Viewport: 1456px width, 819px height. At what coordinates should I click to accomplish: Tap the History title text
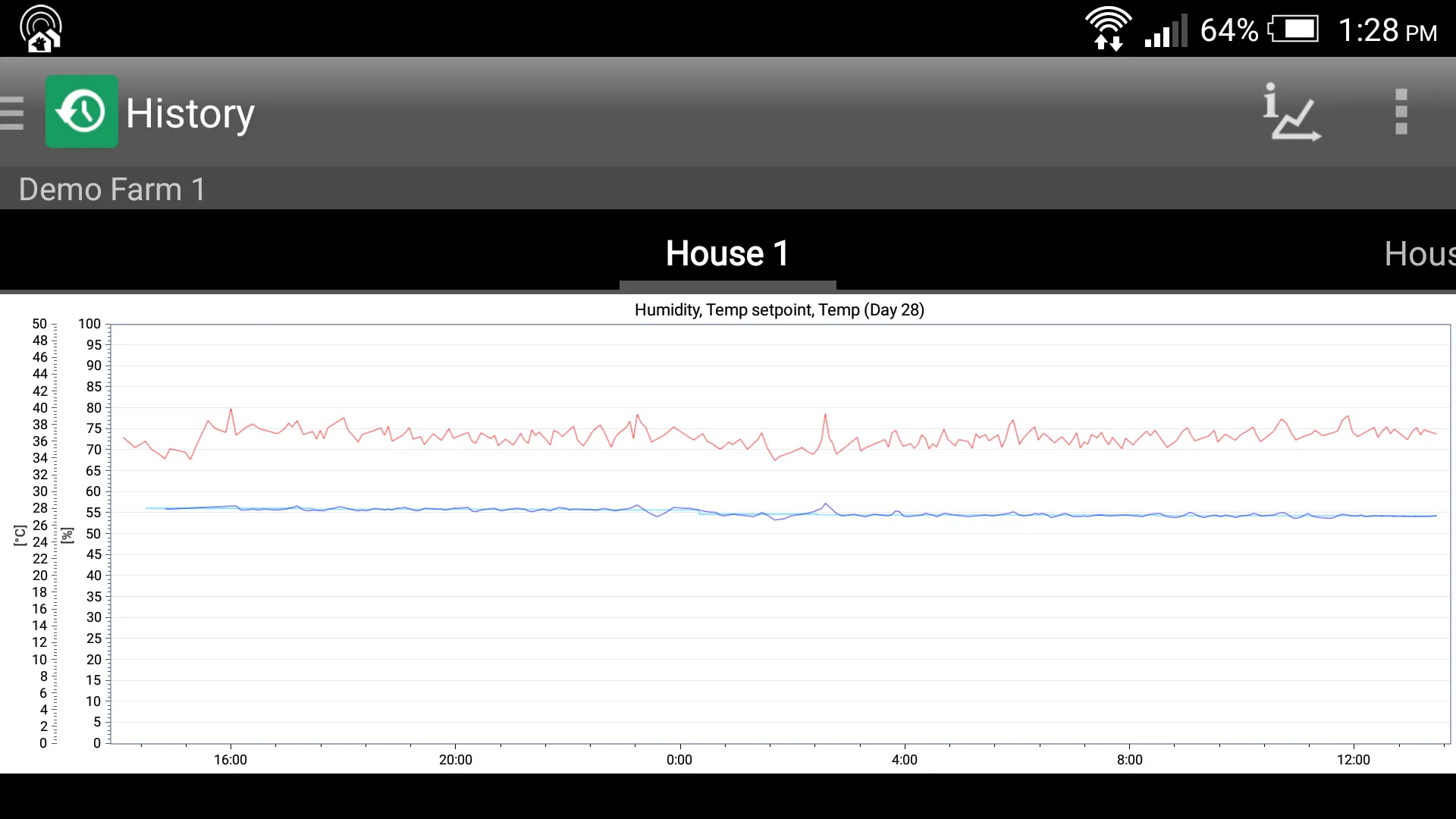[190, 113]
